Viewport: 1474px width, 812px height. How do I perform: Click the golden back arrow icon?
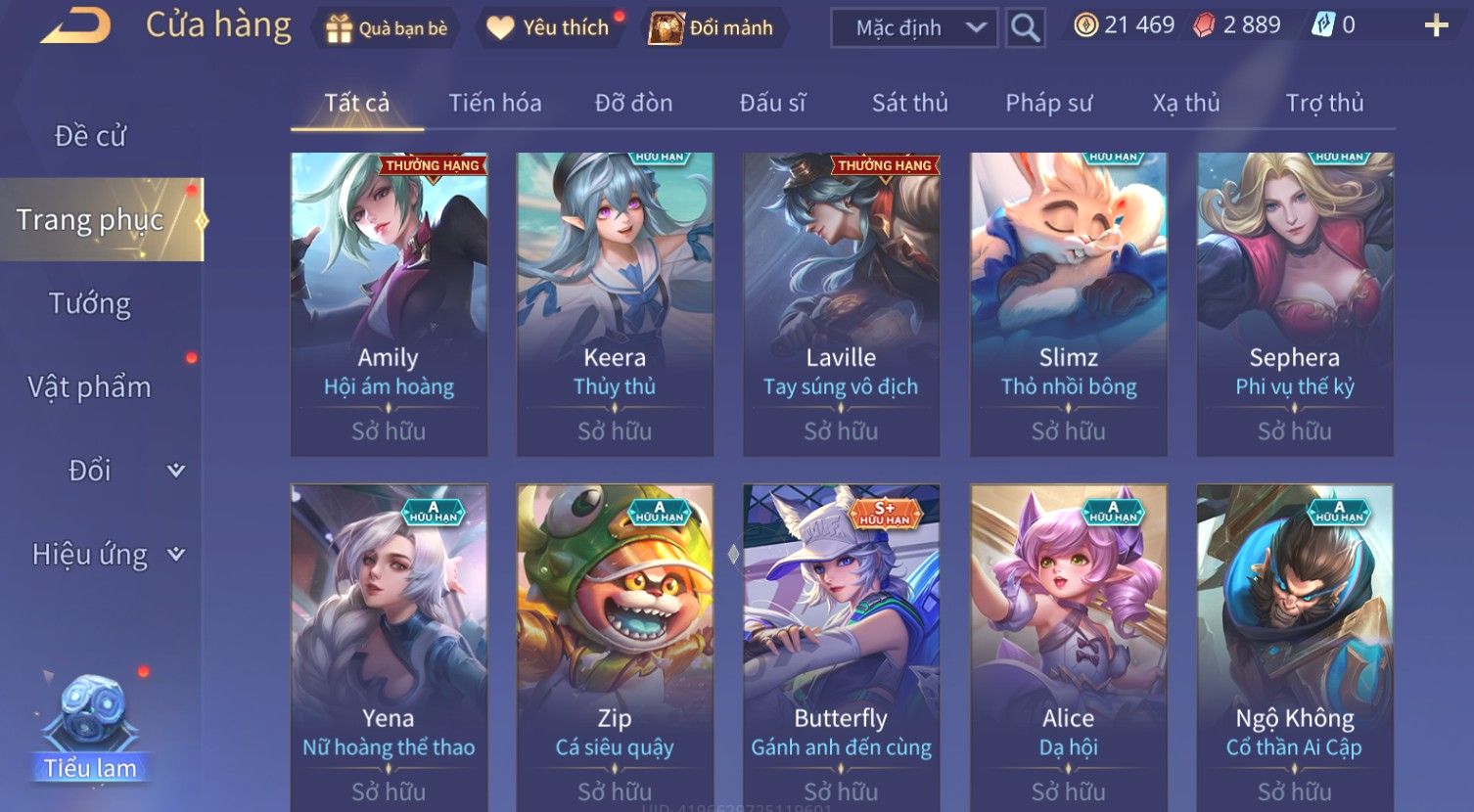coord(75,26)
